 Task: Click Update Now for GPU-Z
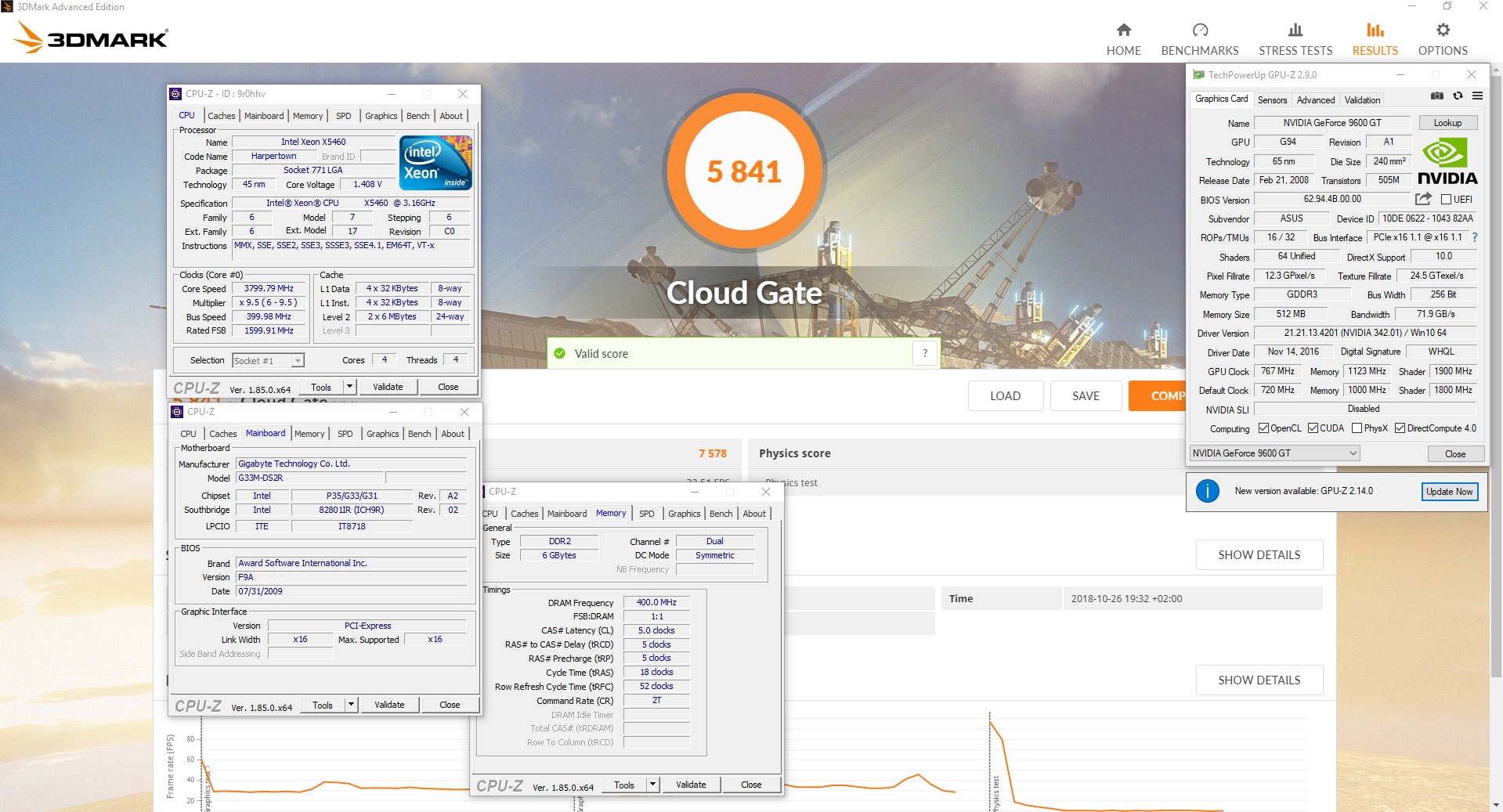pyautogui.click(x=1449, y=492)
